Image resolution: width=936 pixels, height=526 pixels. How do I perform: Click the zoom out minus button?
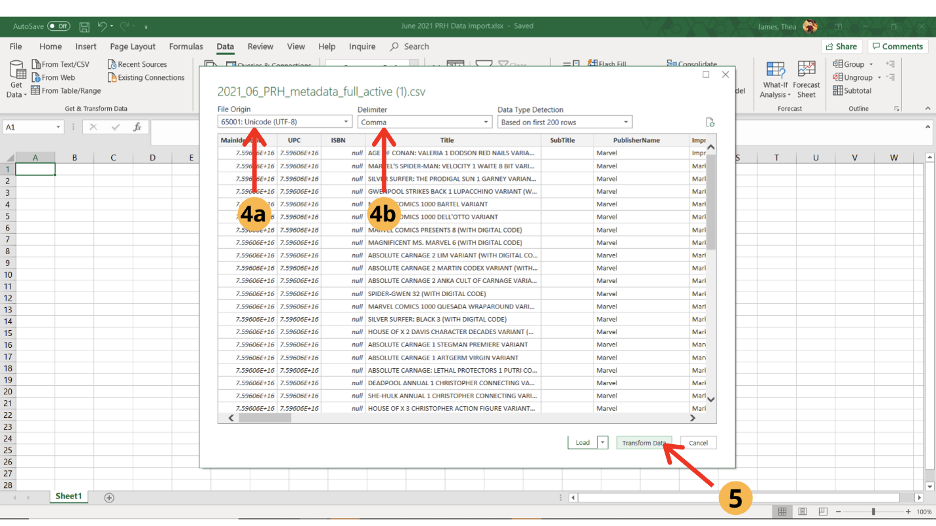[838, 512]
